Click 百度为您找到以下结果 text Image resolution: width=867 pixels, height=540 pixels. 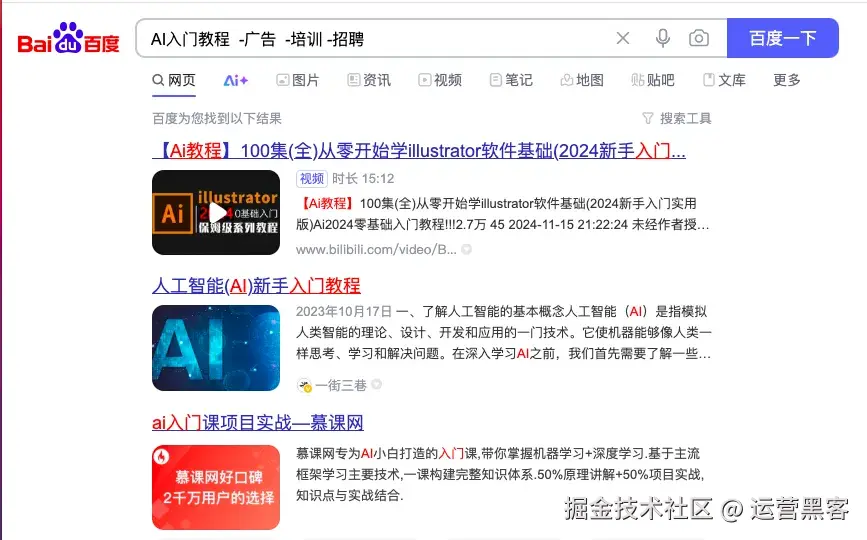point(217,118)
